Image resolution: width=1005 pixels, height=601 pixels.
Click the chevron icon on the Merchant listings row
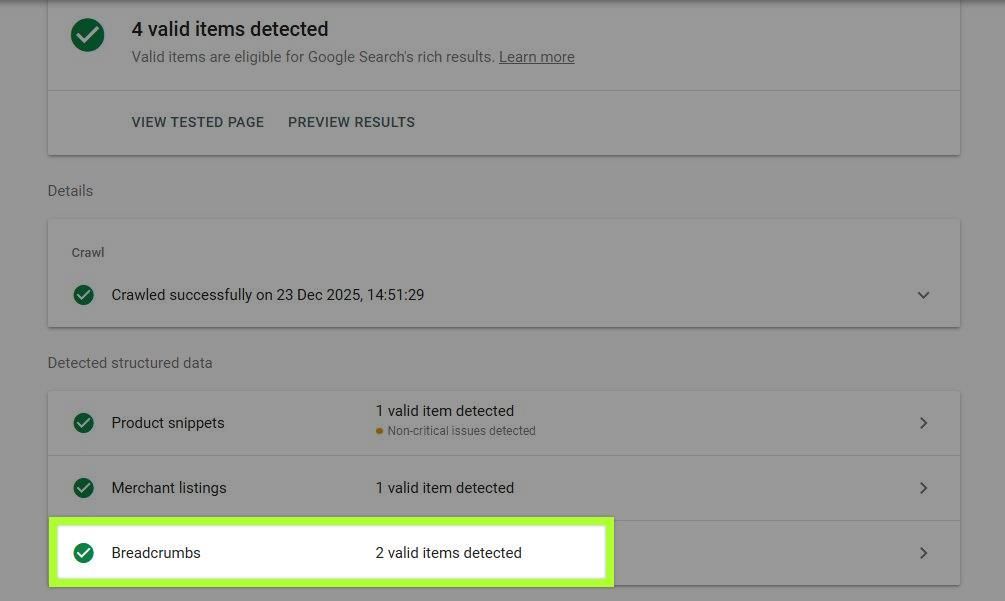(923, 488)
